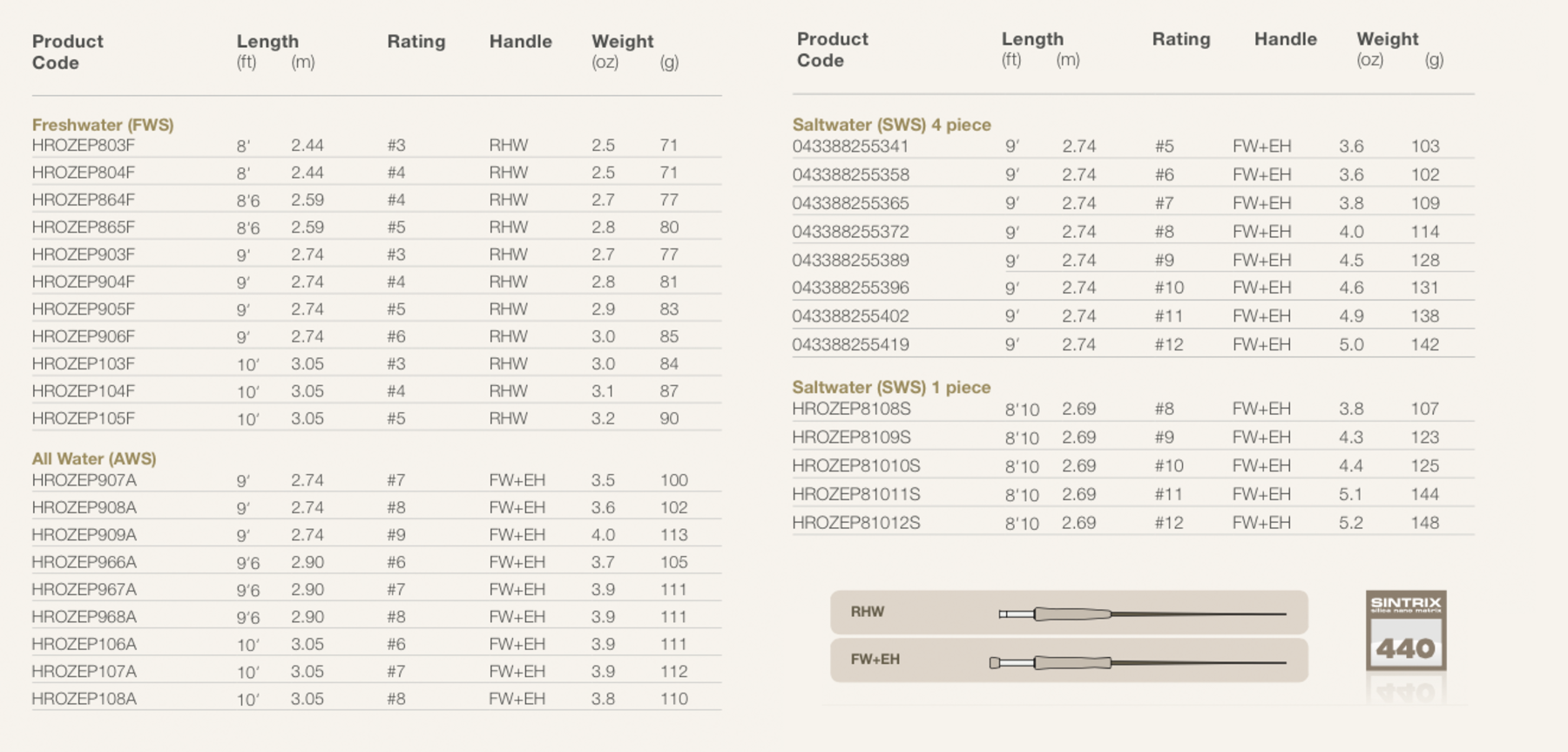The width and height of the screenshot is (1568, 752).
Task: Select the FW+EH legend label
Action: (x=875, y=660)
